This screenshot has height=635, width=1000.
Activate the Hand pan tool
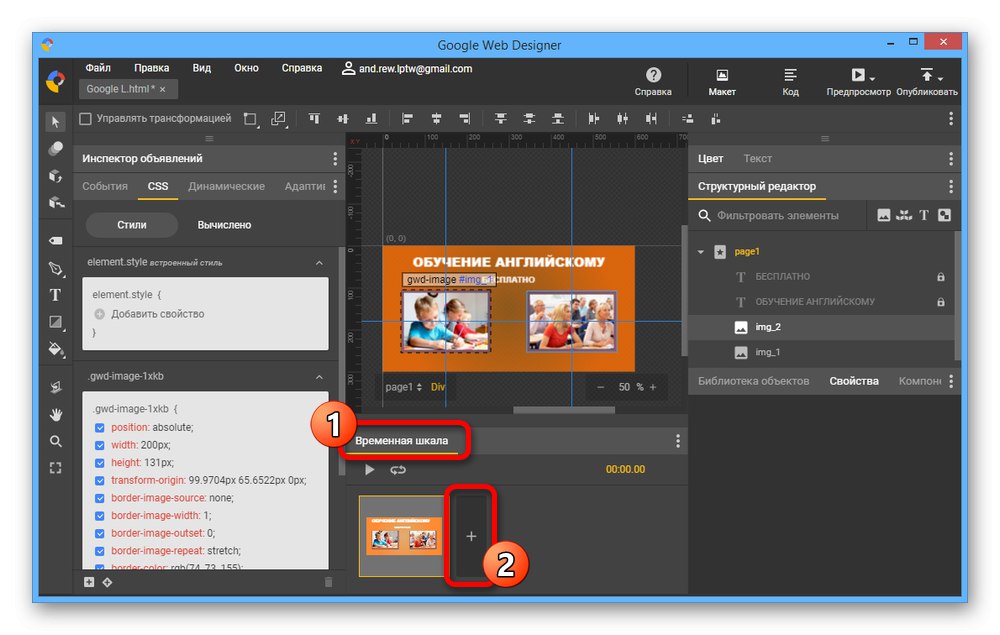[x=56, y=414]
